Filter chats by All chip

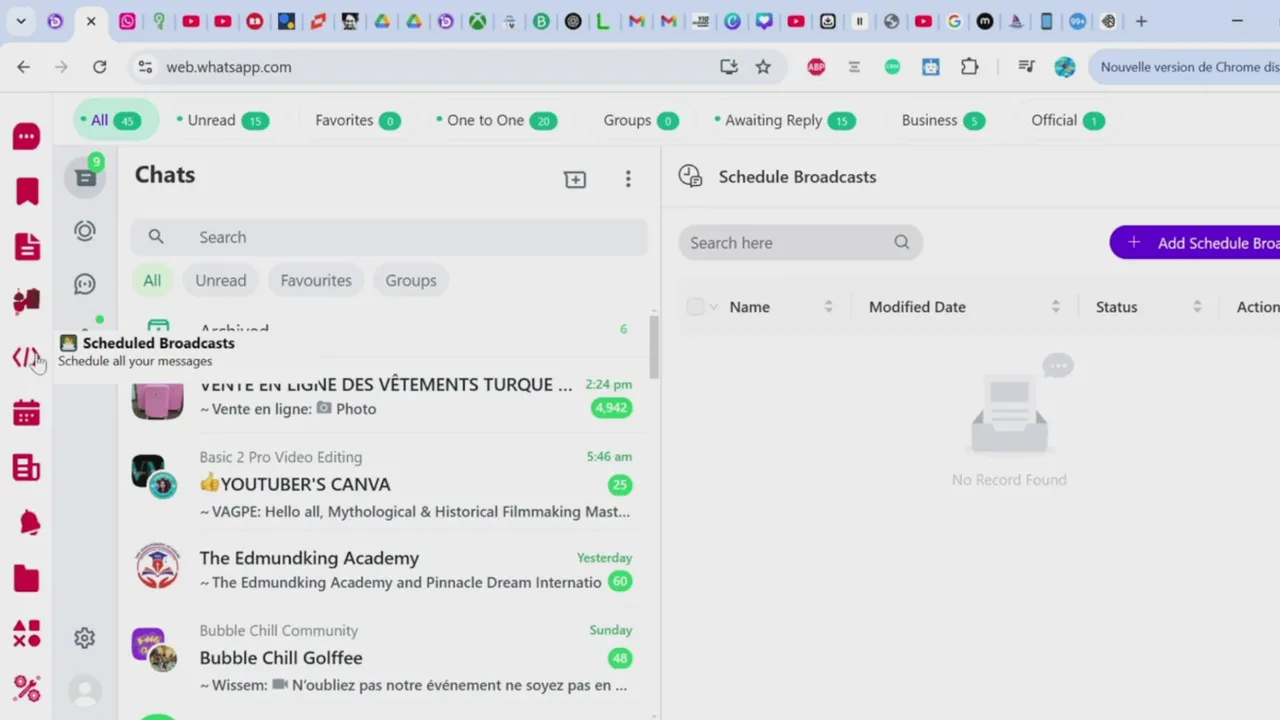coord(152,280)
